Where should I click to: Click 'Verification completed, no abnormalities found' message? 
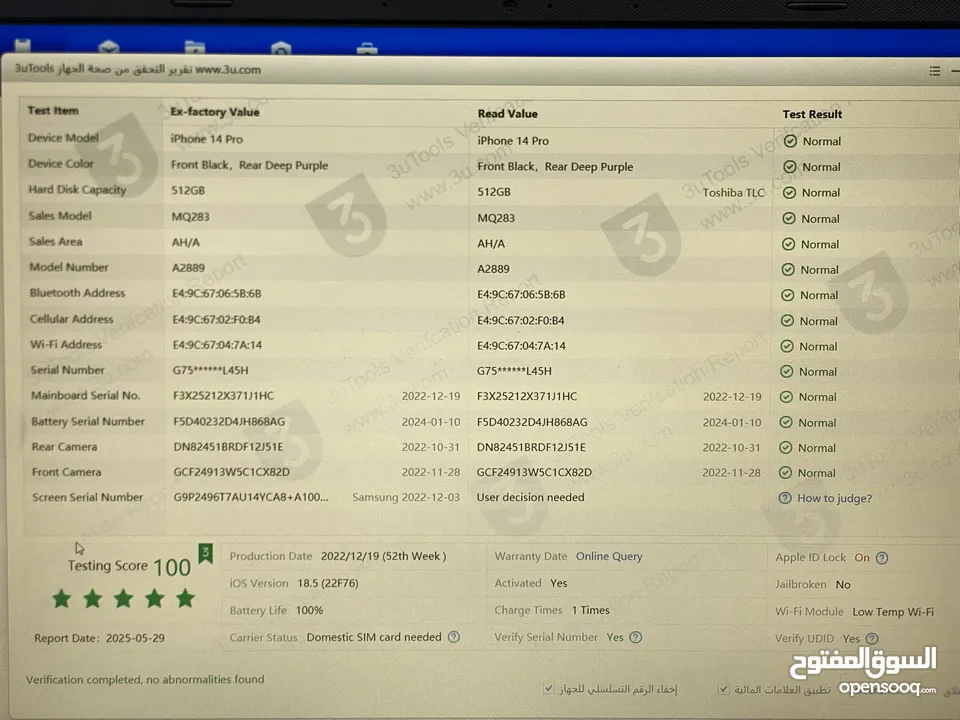pyautogui.click(x=145, y=679)
